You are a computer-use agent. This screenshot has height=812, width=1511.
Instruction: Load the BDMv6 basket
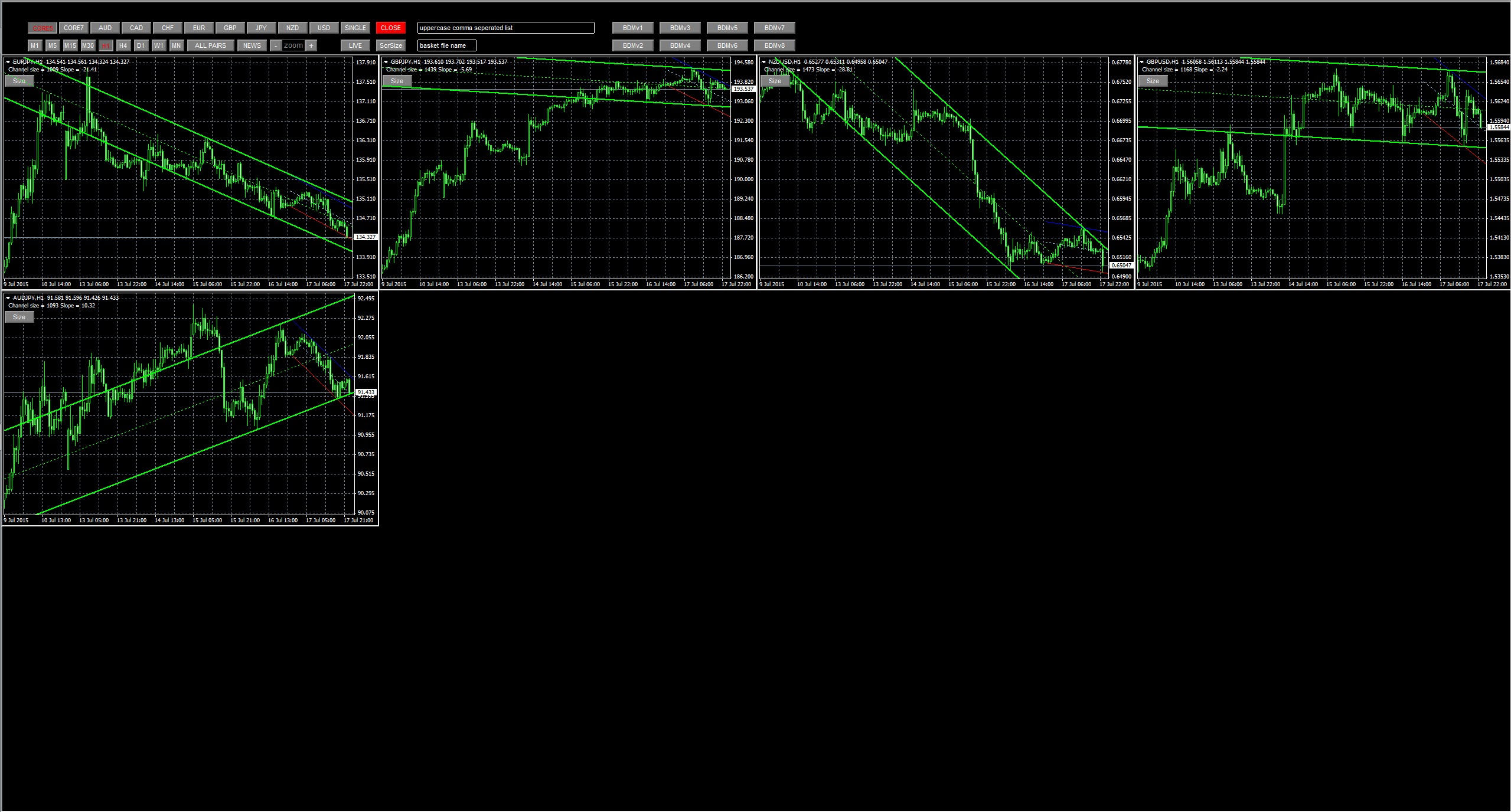point(727,45)
